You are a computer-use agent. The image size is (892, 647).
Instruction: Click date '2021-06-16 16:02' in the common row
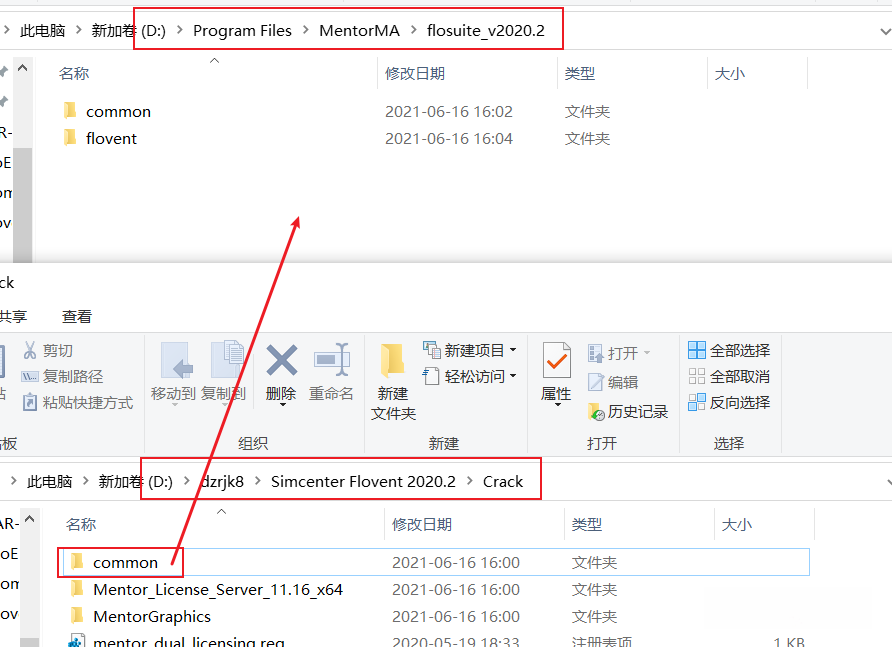[x=449, y=112]
